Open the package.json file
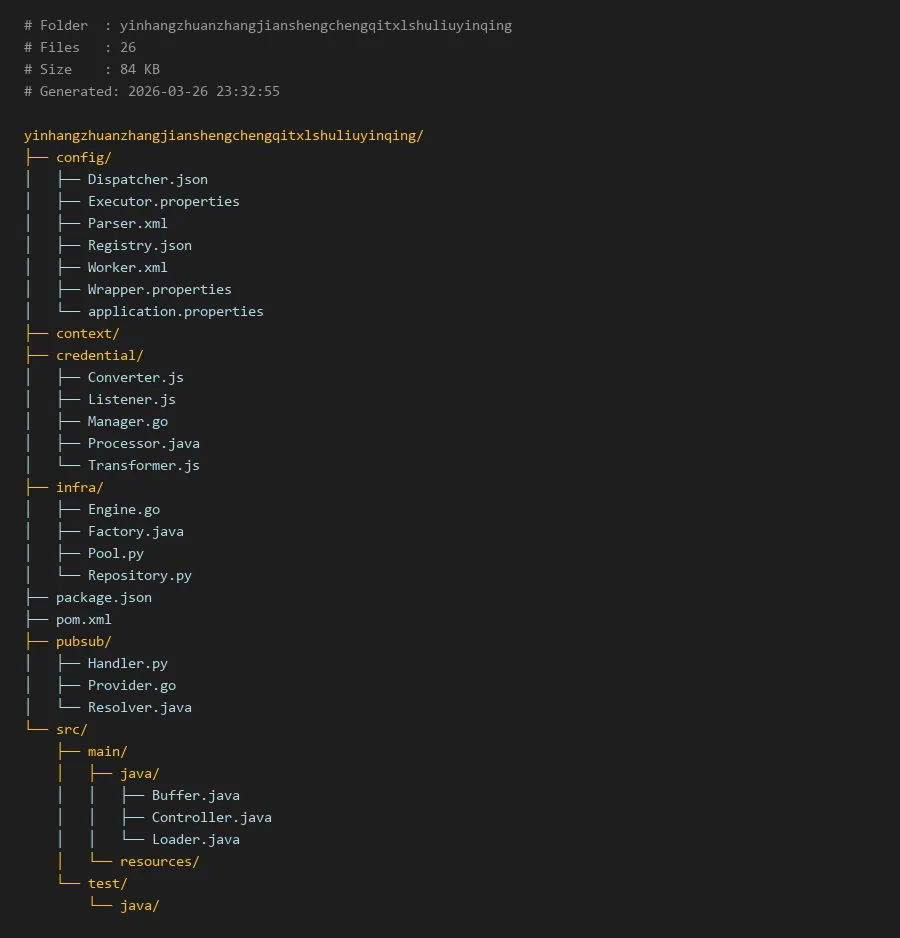 (103, 597)
